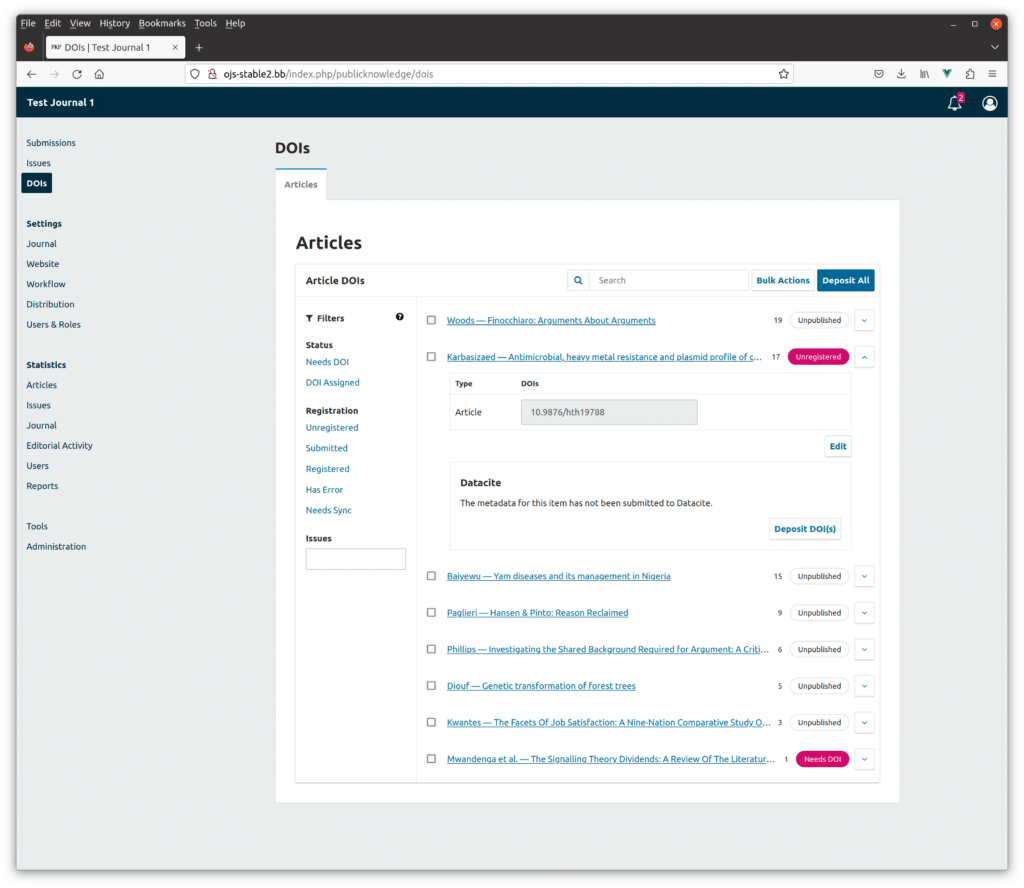Viewport: 1024px width, 888px height.
Task: Click the Filters help question mark icon
Action: pos(400,317)
